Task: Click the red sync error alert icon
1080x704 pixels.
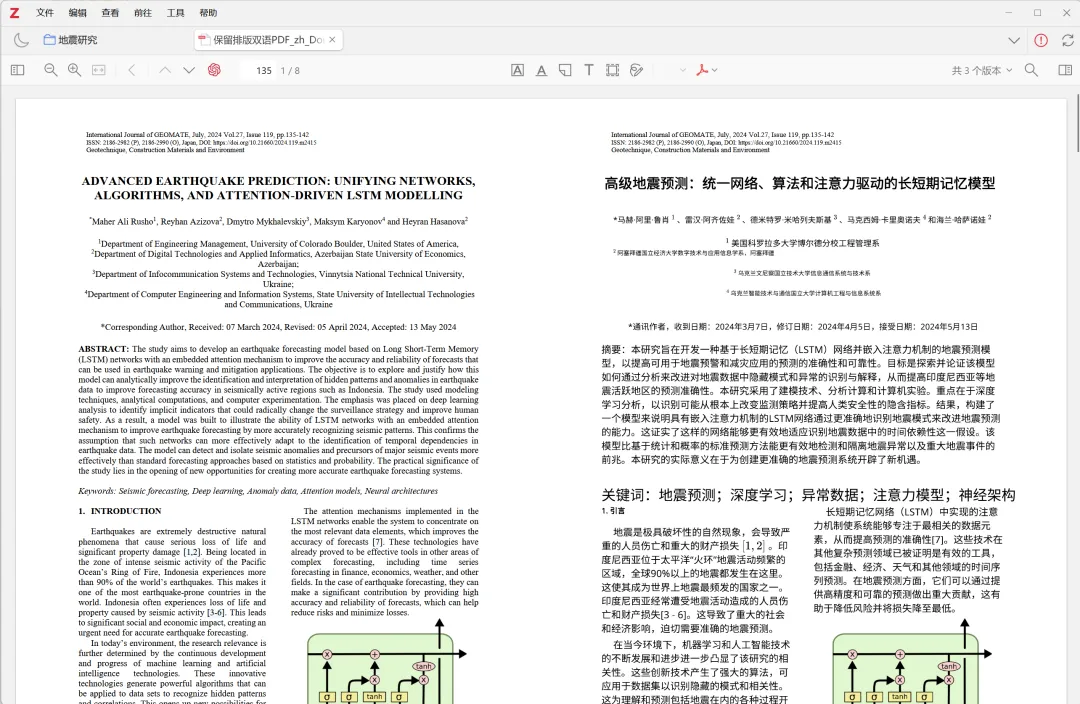Action: point(1041,41)
